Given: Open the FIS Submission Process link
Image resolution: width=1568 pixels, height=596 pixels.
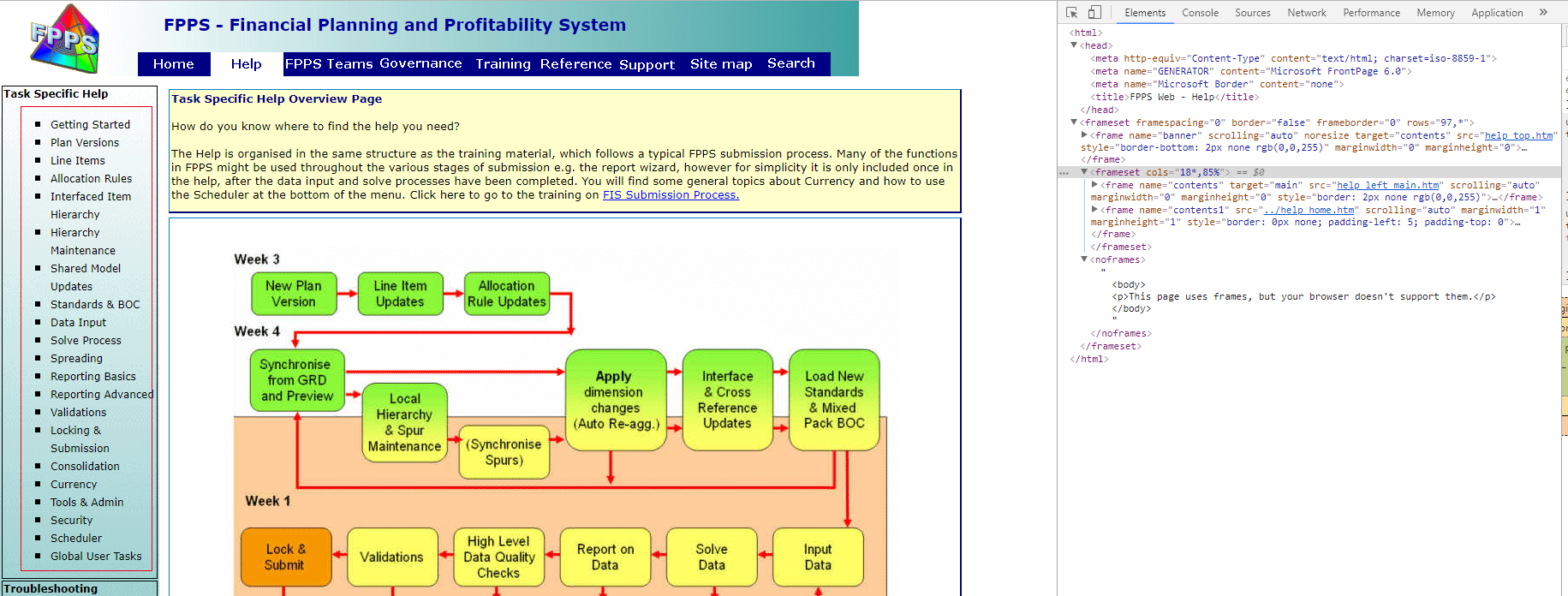Looking at the screenshot, I should coord(671,195).
